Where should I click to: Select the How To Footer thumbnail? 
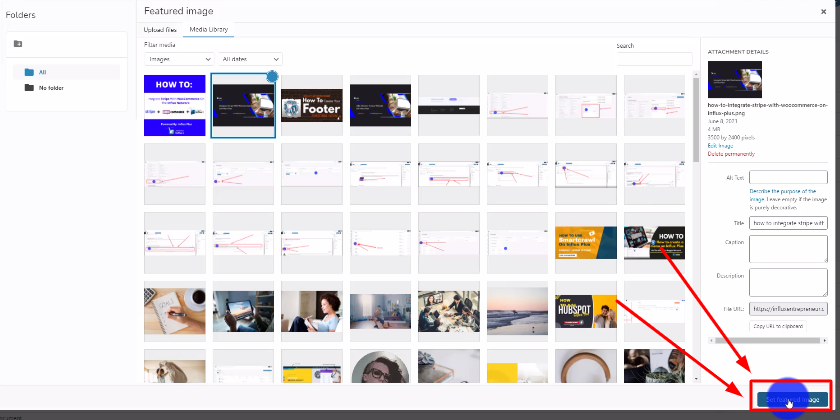(x=312, y=106)
